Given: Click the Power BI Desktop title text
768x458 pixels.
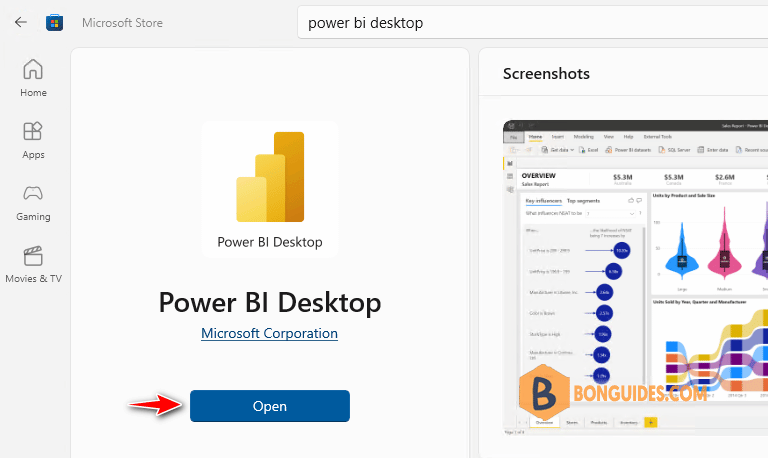Looking at the screenshot, I should pyautogui.click(x=270, y=302).
